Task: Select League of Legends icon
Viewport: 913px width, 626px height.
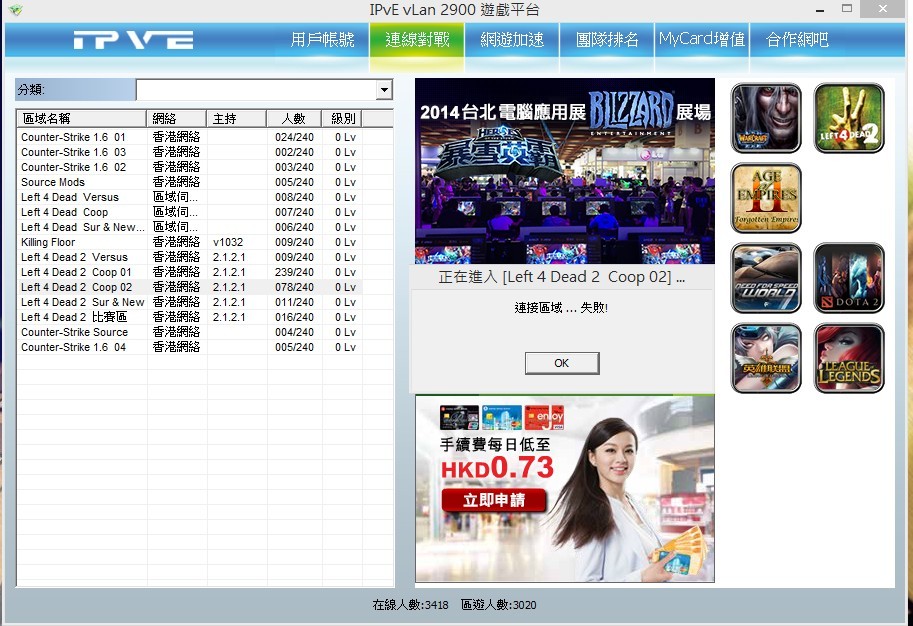Action: (849, 358)
